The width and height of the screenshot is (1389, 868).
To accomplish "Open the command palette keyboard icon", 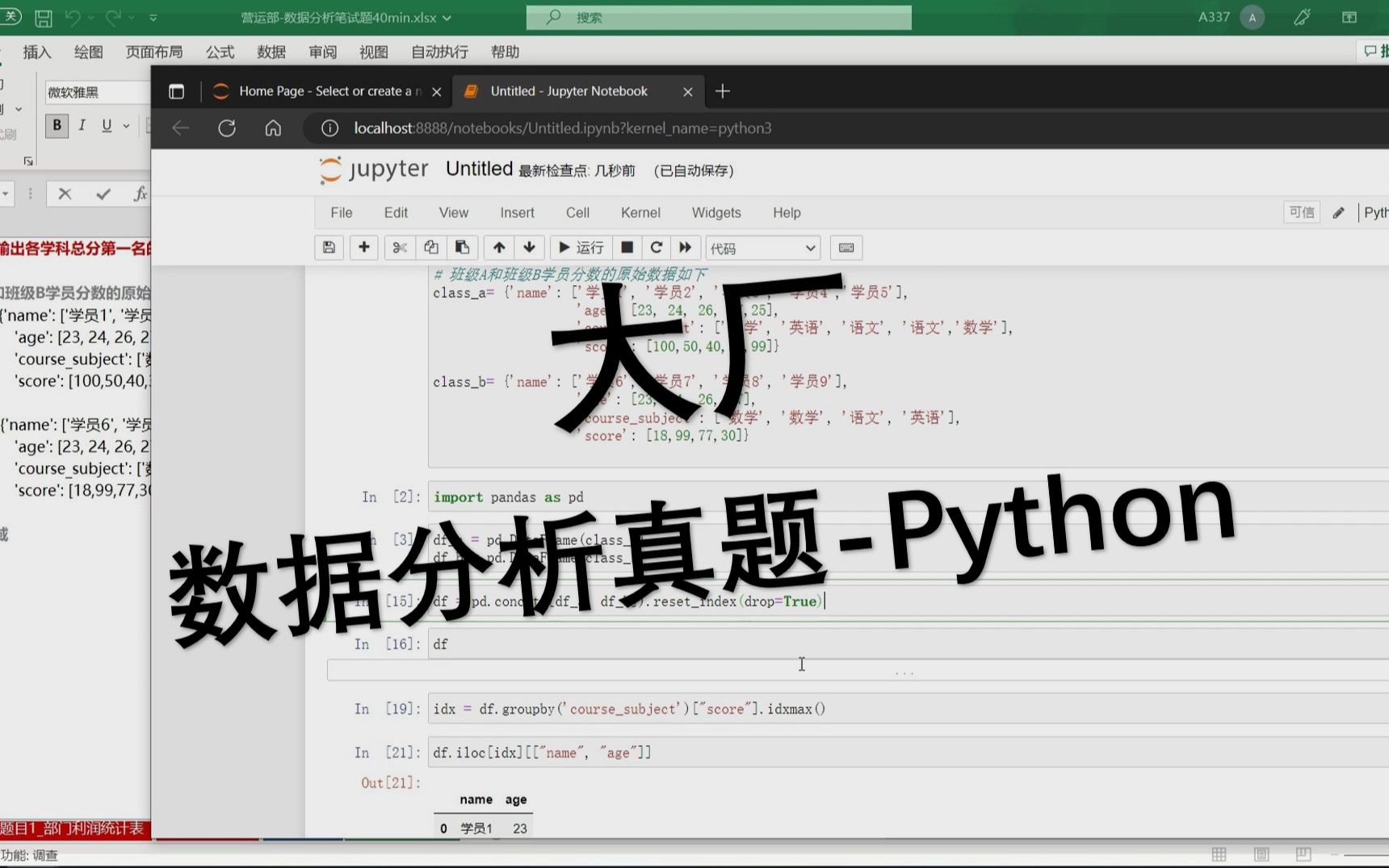I will tap(846, 248).
